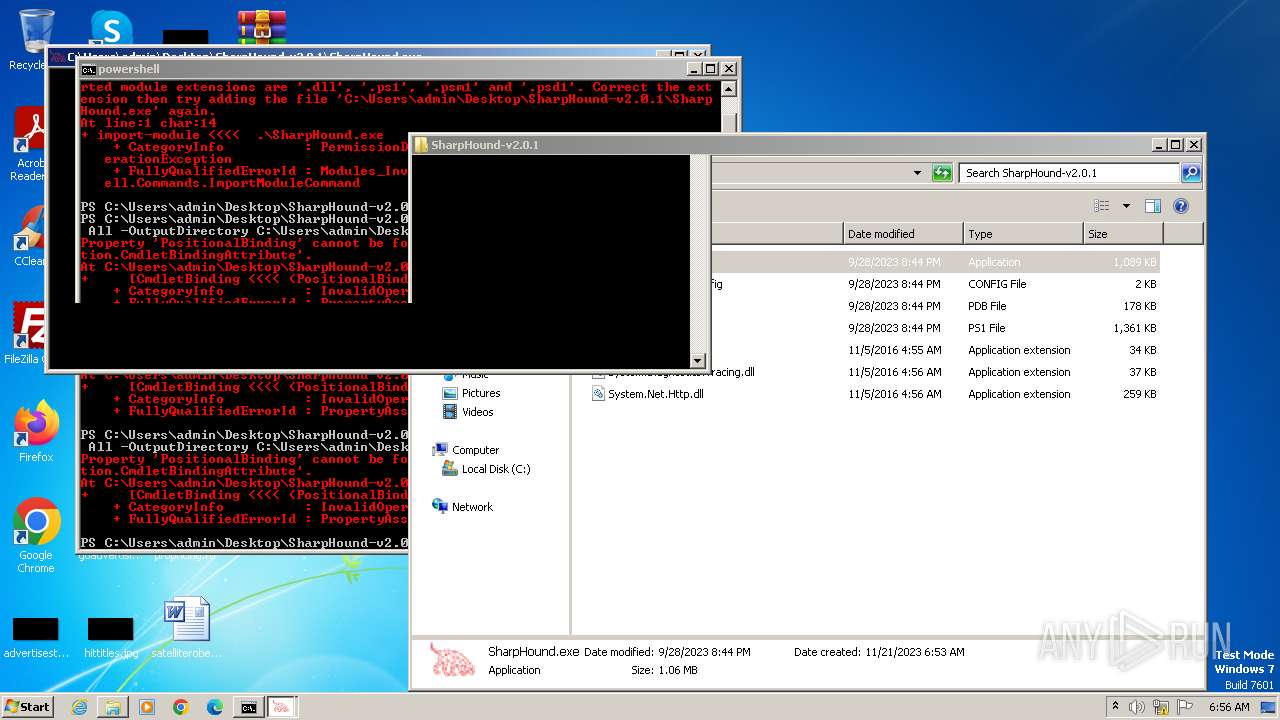Switch to the SharpHound taskbar button
Screen dimensions: 1280x720
pyautogui.click(x=282, y=707)
